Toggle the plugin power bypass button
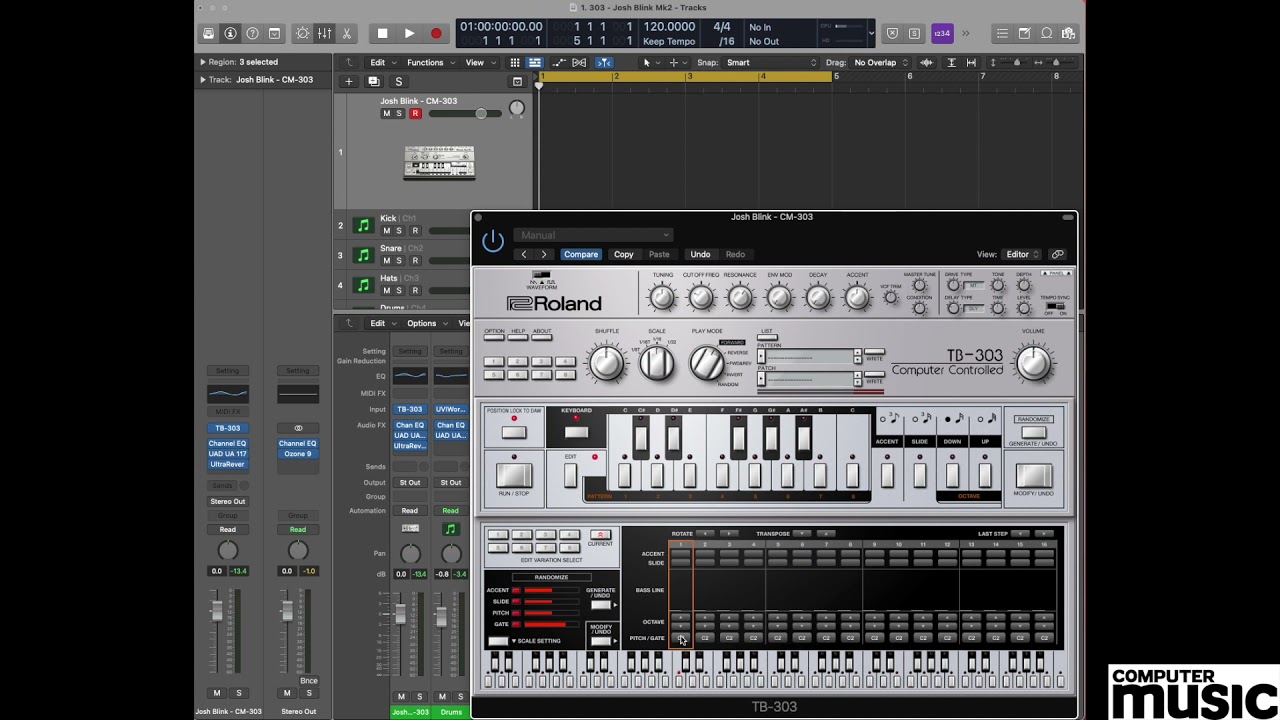Viewport: 1280px width, 720px height. click(x=493, y=241)
